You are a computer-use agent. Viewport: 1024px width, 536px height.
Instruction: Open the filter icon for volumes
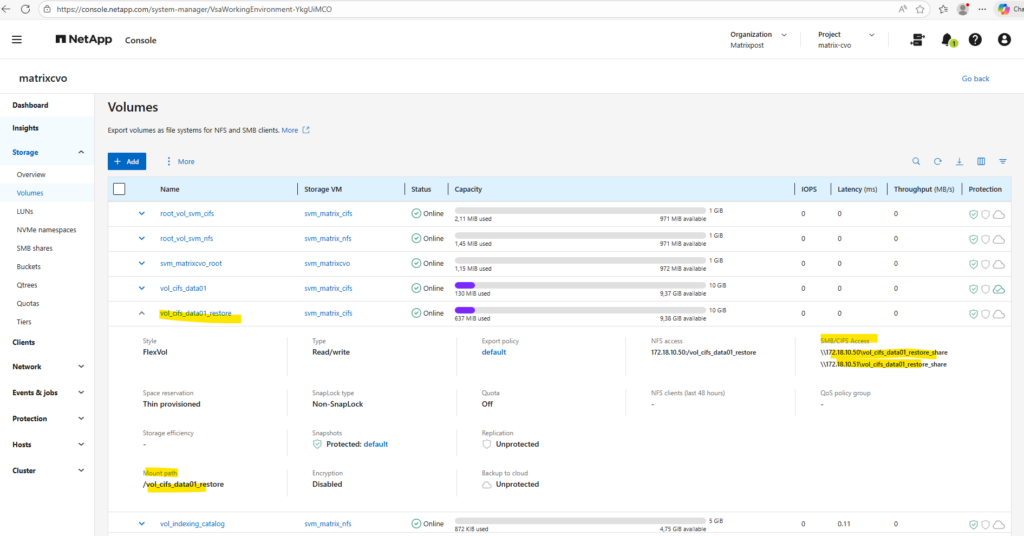click(1002, 161)
